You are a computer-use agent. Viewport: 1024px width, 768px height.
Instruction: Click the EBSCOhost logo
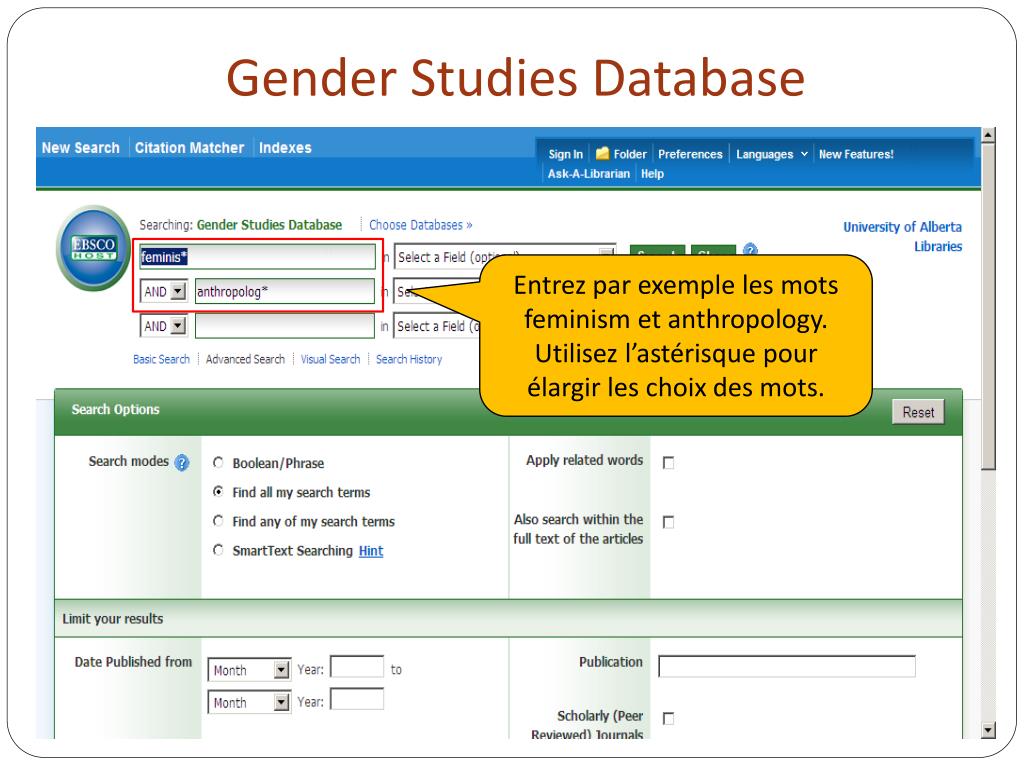tap(93, 248)
